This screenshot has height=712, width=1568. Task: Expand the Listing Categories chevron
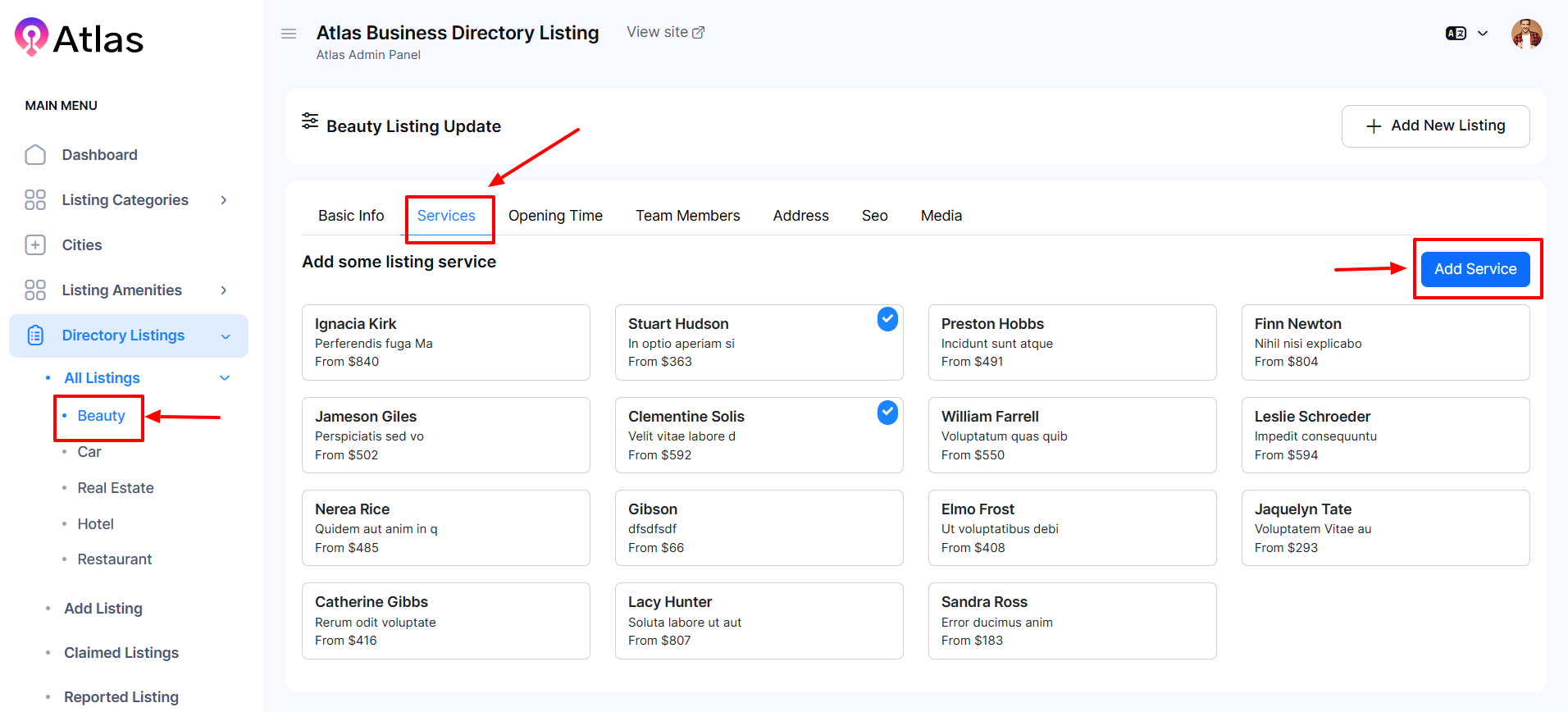pyautogui.click(x=224, y=200)
